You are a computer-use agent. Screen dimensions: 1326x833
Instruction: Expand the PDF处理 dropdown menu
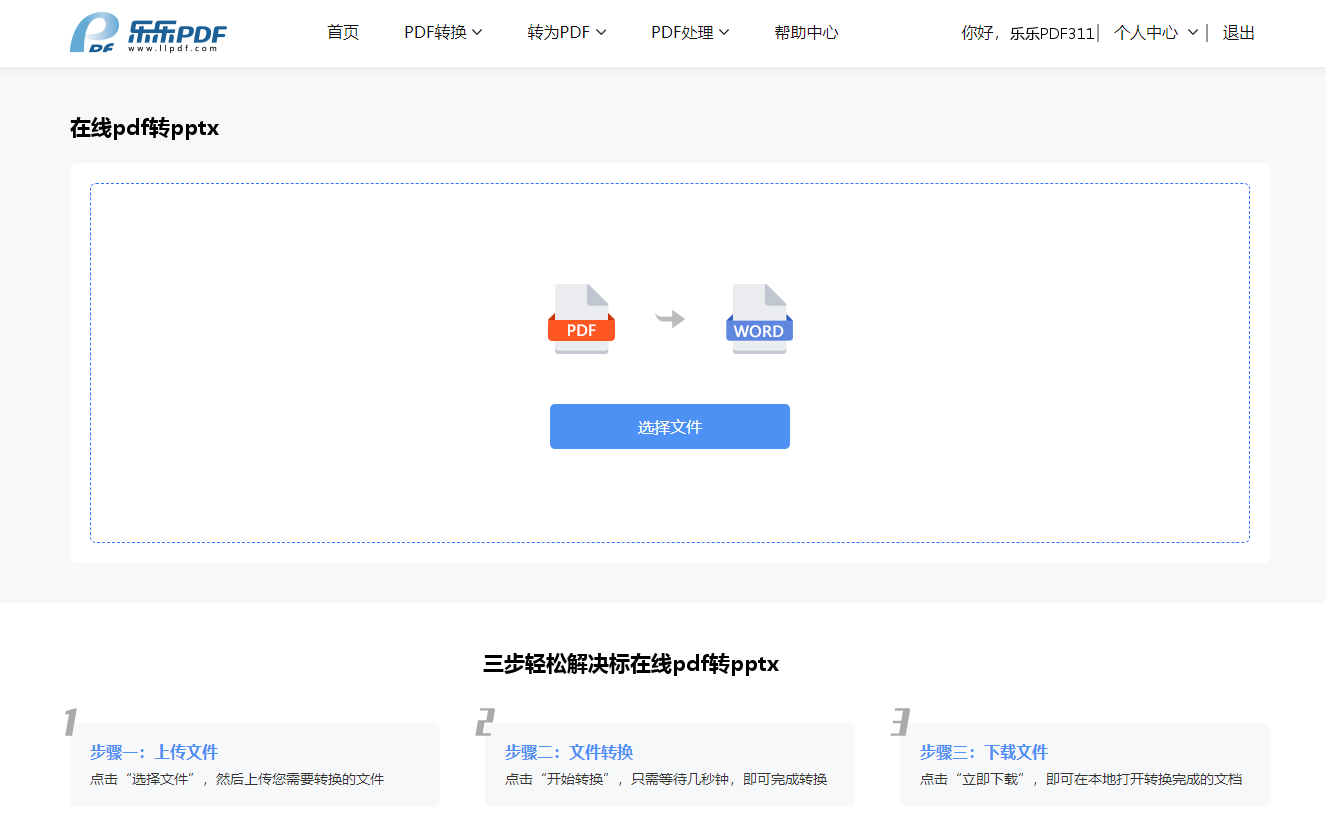coord(690,33)
